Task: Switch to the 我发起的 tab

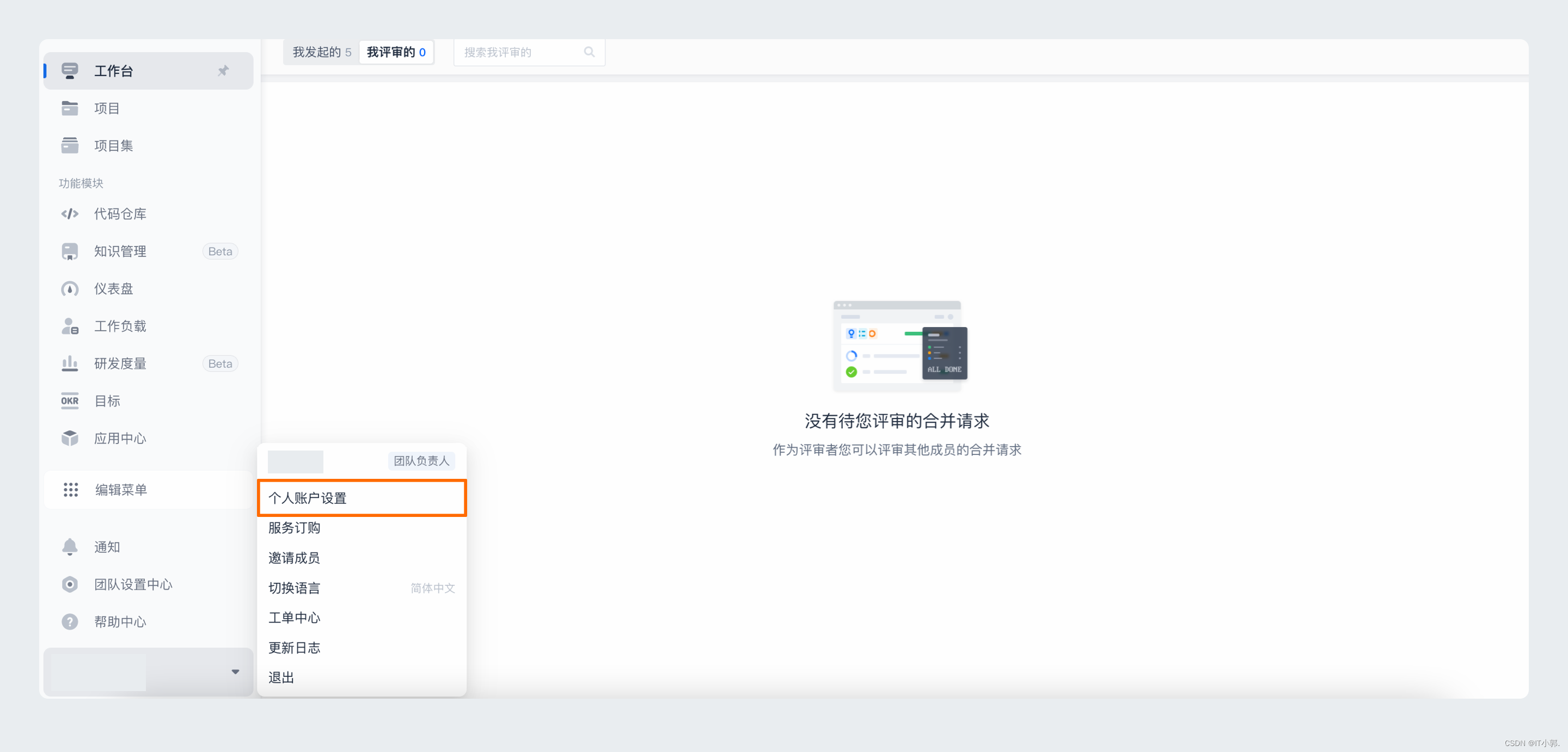Action: (x=321, y=52)
